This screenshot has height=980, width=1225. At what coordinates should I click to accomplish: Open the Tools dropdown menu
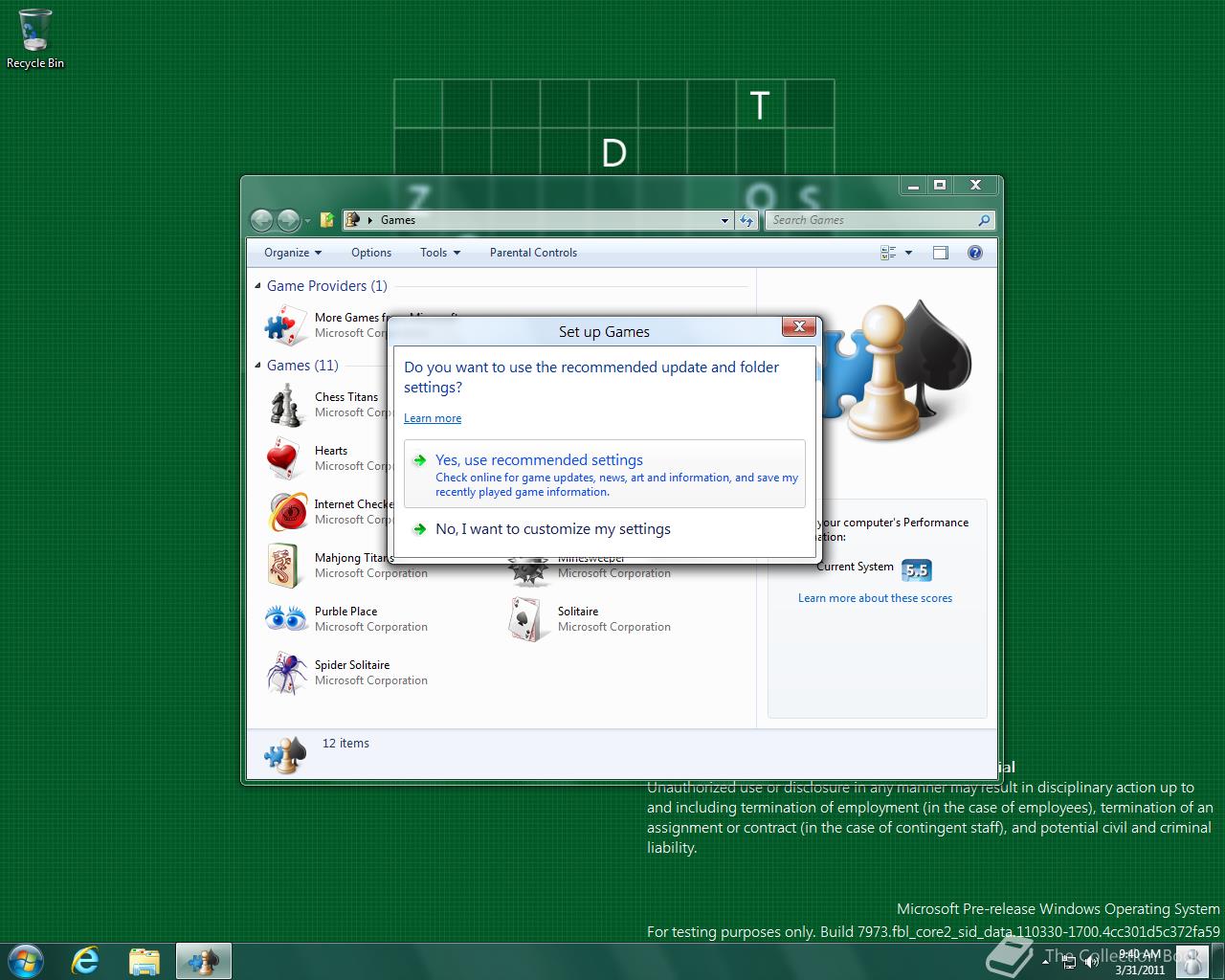click(x=440, y=253)
